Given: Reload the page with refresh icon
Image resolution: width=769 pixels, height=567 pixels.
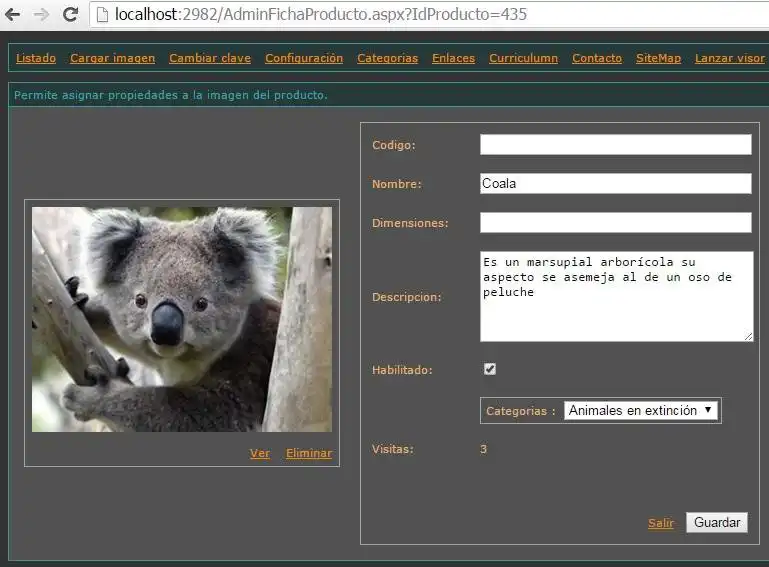Looking at the screenshot, I should (71, 15).
